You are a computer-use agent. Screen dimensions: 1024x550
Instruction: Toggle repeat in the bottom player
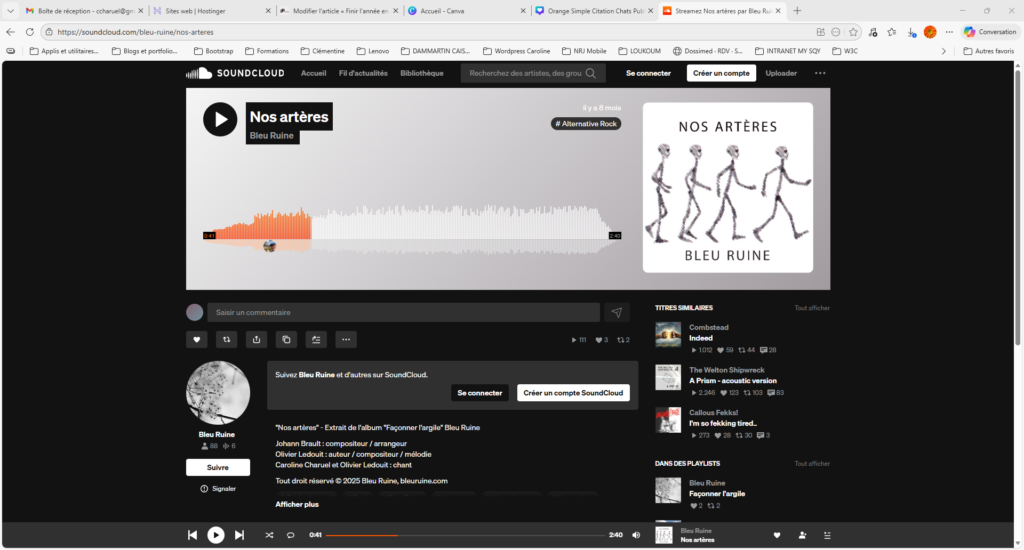point(291,535)
